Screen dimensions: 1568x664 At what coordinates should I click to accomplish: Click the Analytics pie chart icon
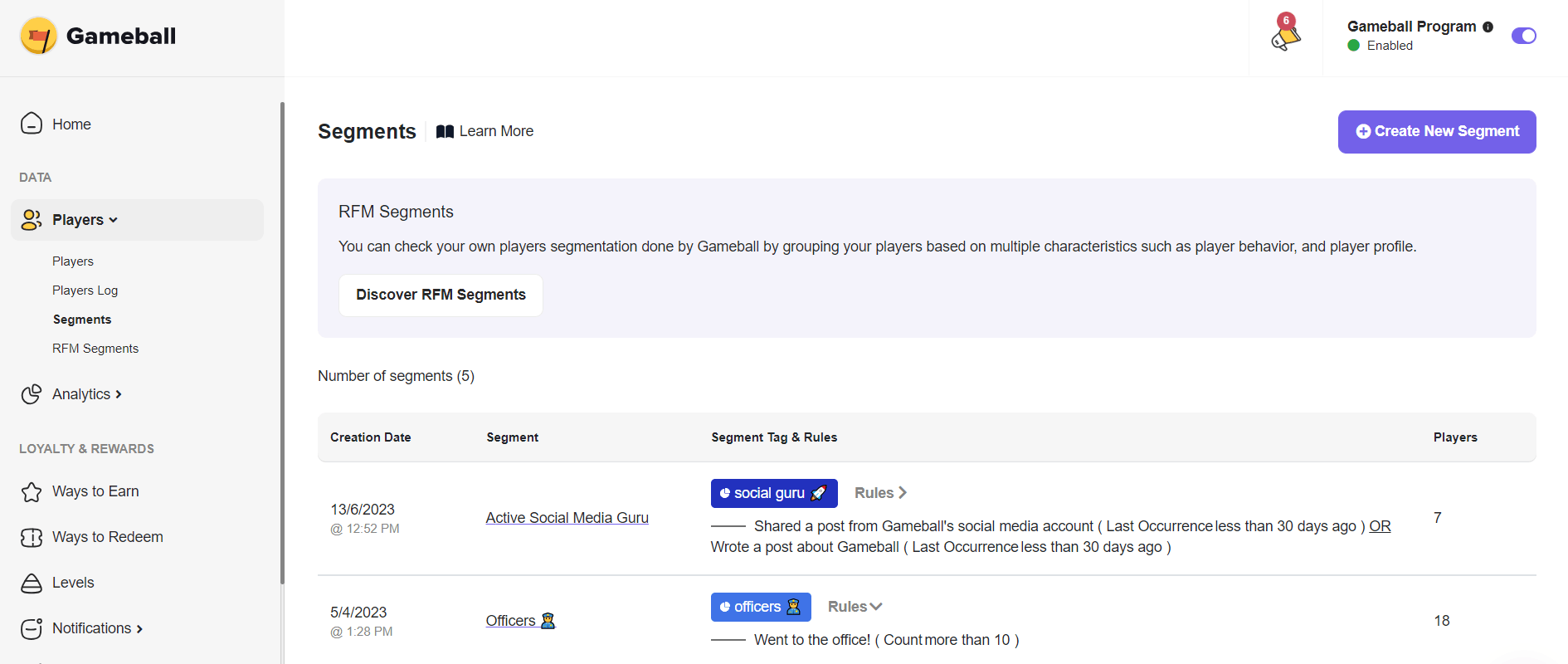pos(32,394)
